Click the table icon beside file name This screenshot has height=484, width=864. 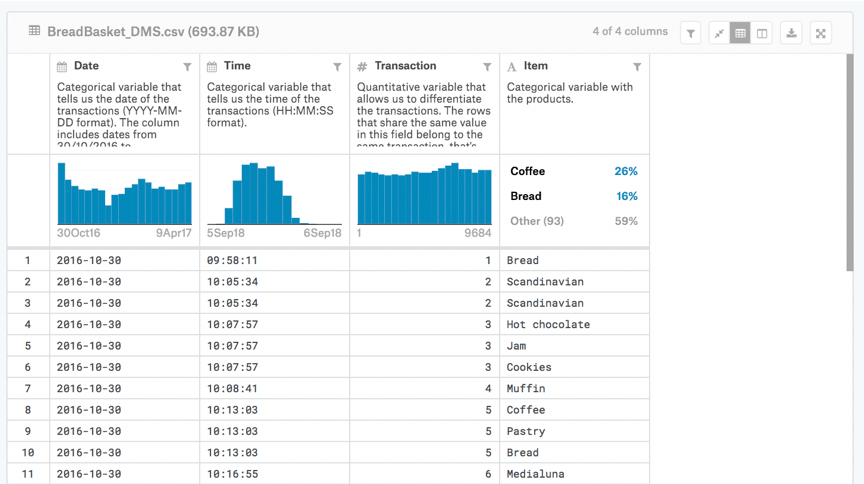34,32
